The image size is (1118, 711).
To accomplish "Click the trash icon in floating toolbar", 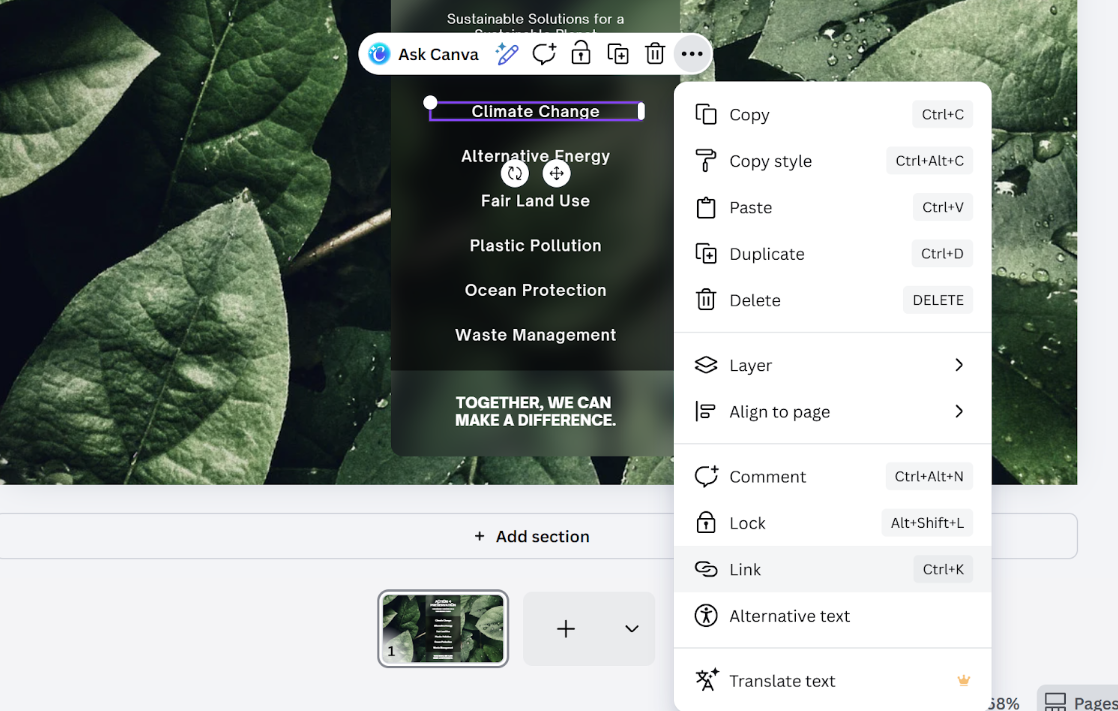I will [x=655, y=54].
